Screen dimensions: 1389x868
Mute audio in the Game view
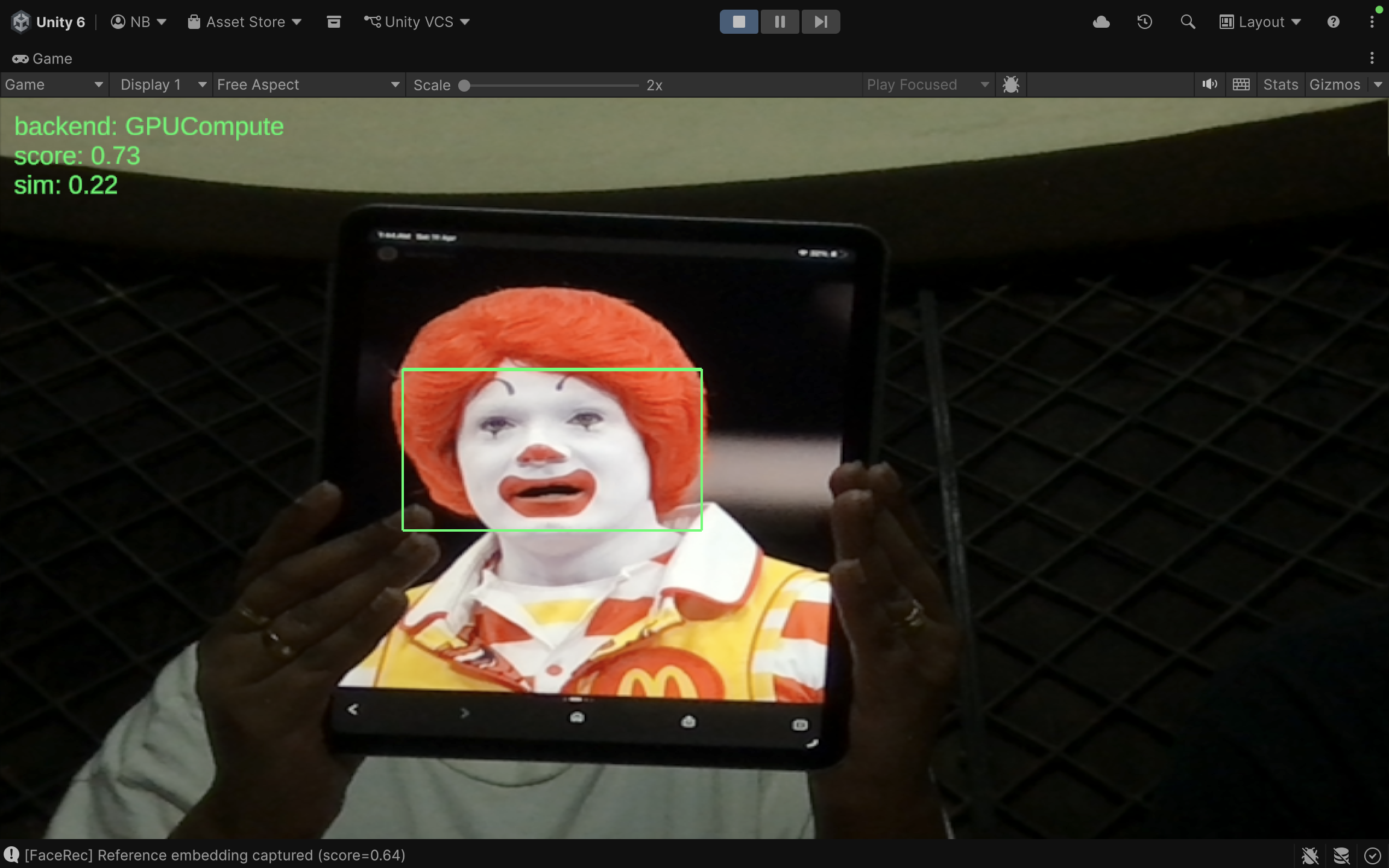[x=1209, y=84]
